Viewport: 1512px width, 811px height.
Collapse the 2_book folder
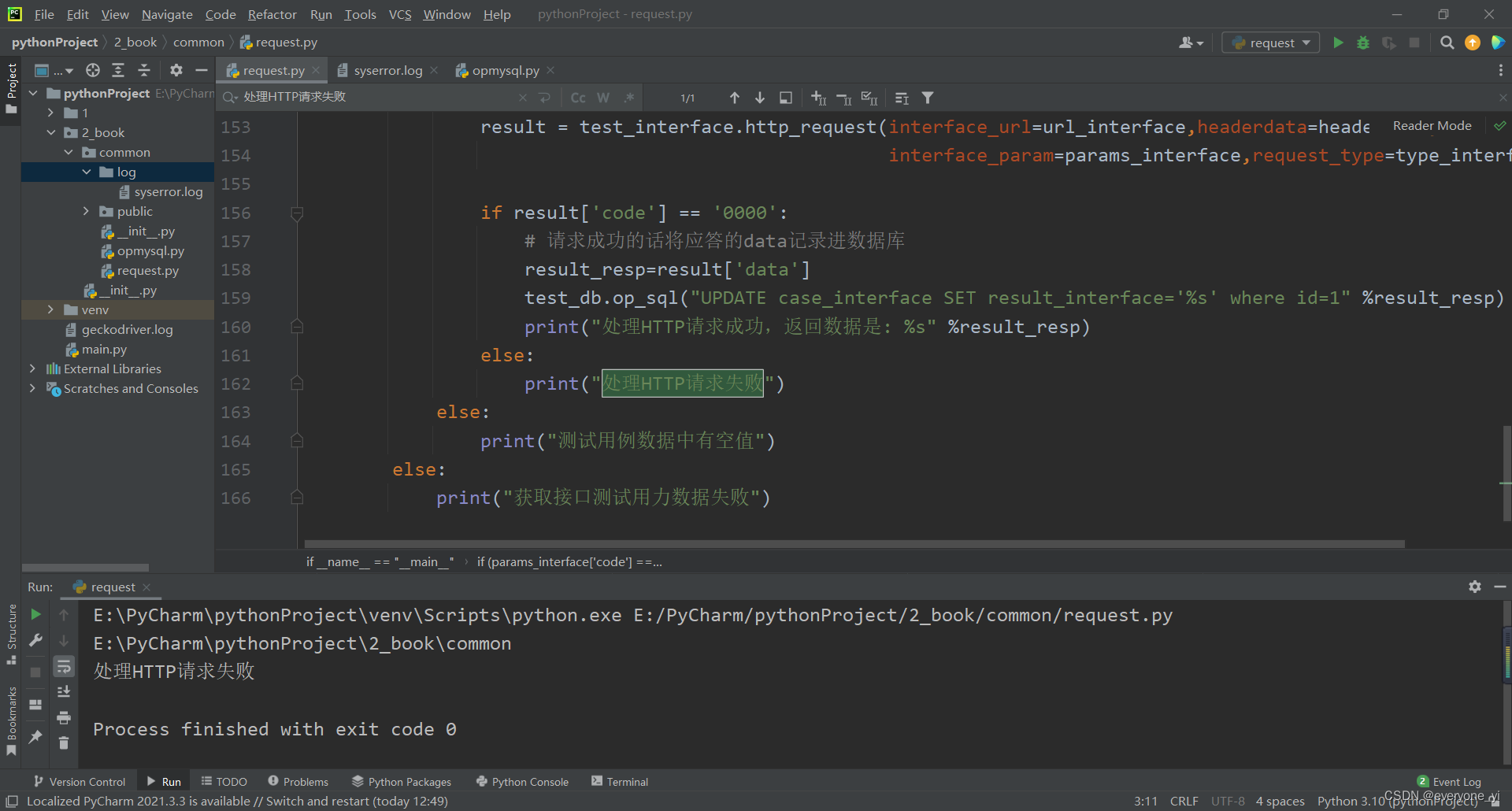tap(50, 132)
